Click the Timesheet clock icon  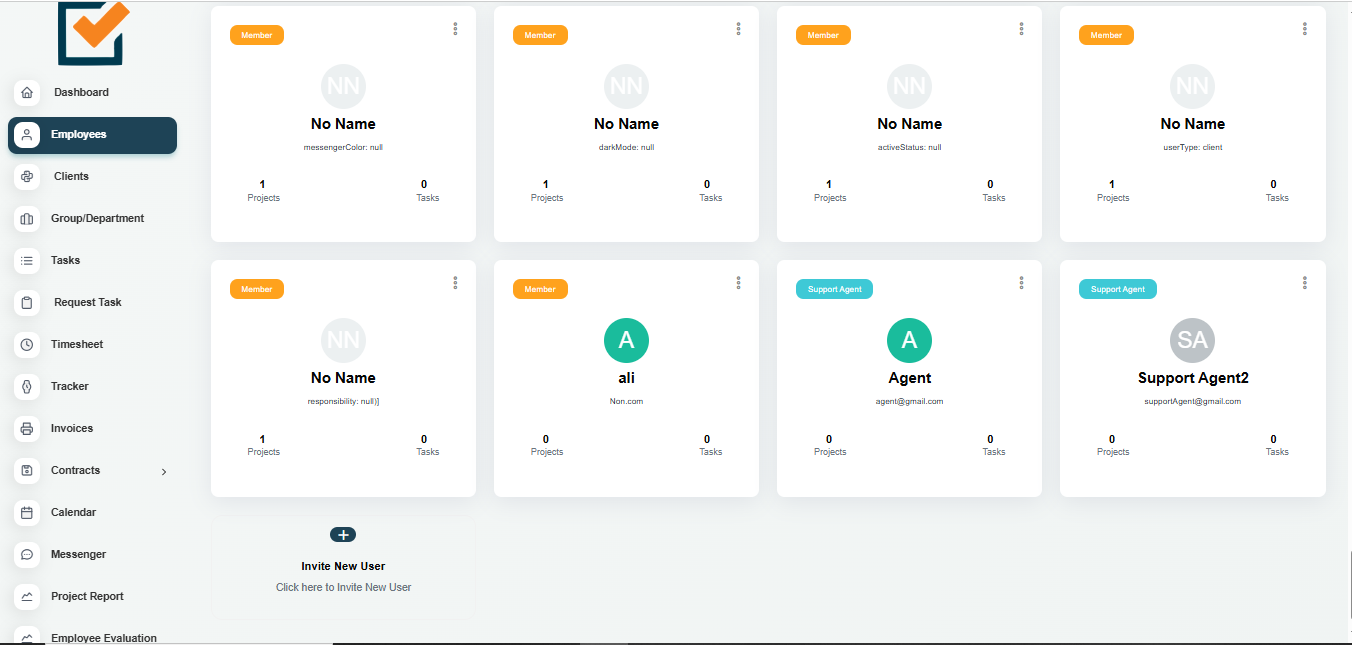[x=27, y=344]
